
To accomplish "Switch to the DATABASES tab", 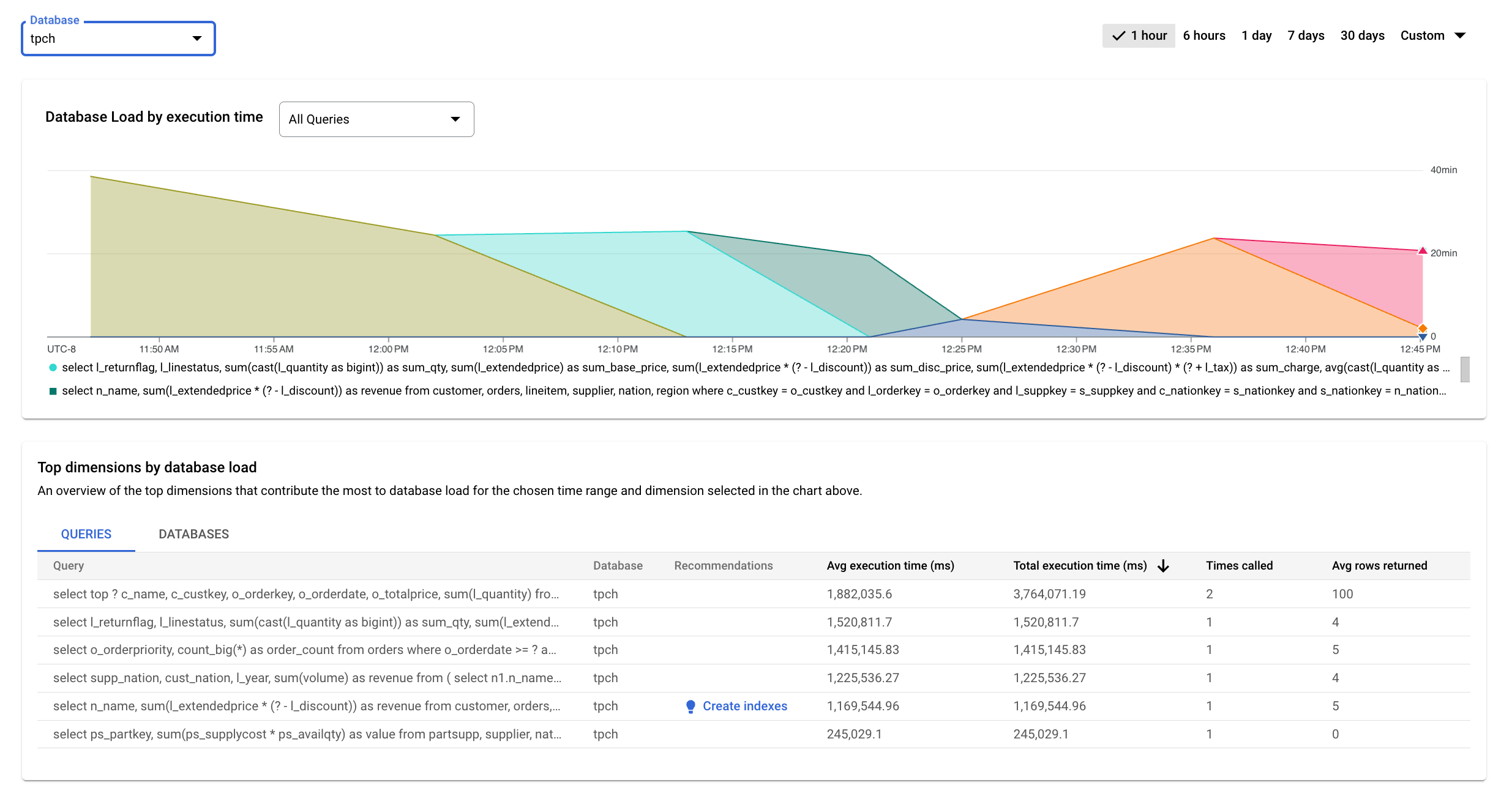I will coord(193,533).
